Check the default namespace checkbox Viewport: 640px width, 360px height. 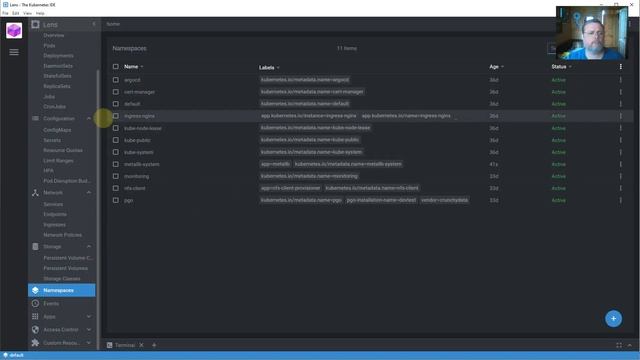tap(116, 104)
